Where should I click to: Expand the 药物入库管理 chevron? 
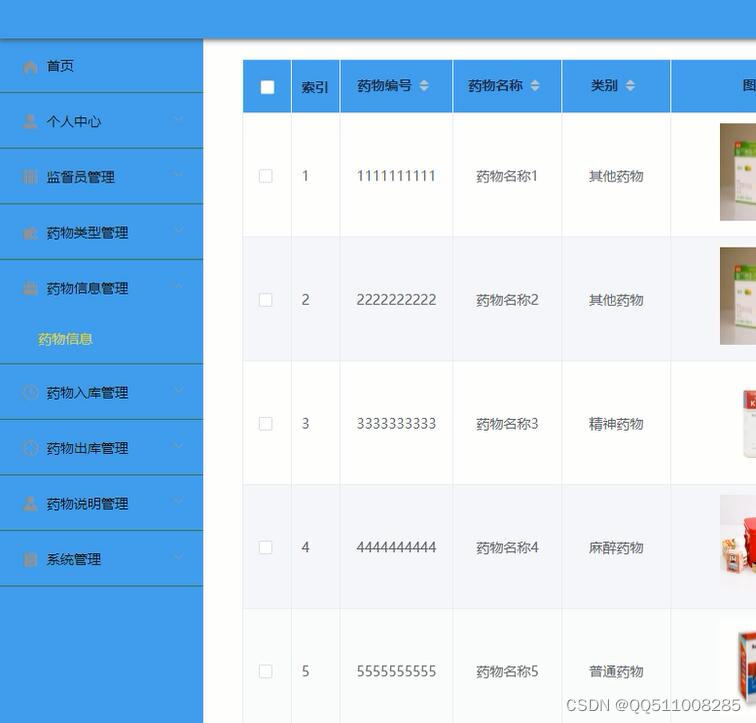(x=178, y=389)
